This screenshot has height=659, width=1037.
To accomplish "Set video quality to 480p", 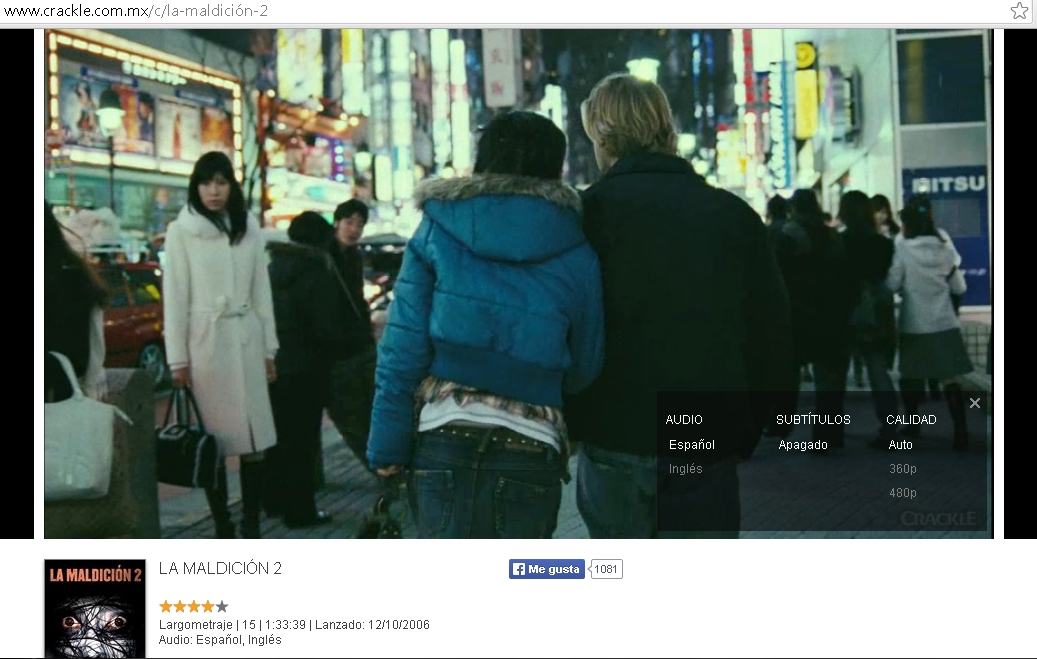I will coord(903,492).
